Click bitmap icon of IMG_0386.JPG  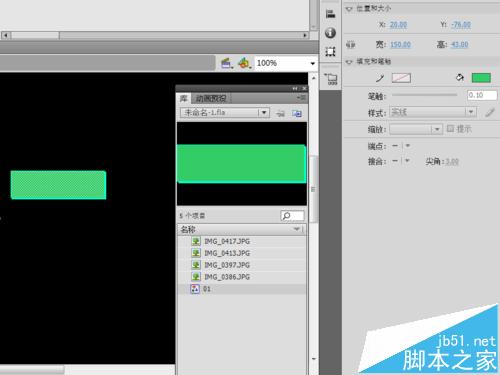196,277
